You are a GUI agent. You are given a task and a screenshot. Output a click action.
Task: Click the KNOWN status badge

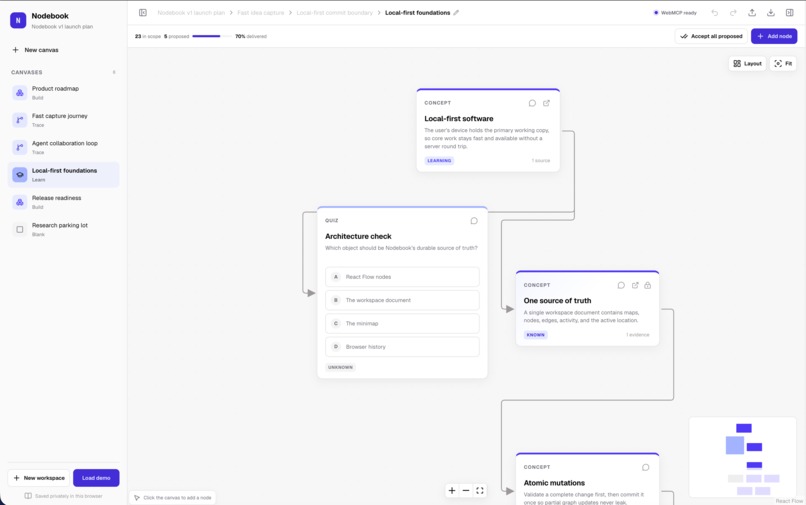pos(535,335)
